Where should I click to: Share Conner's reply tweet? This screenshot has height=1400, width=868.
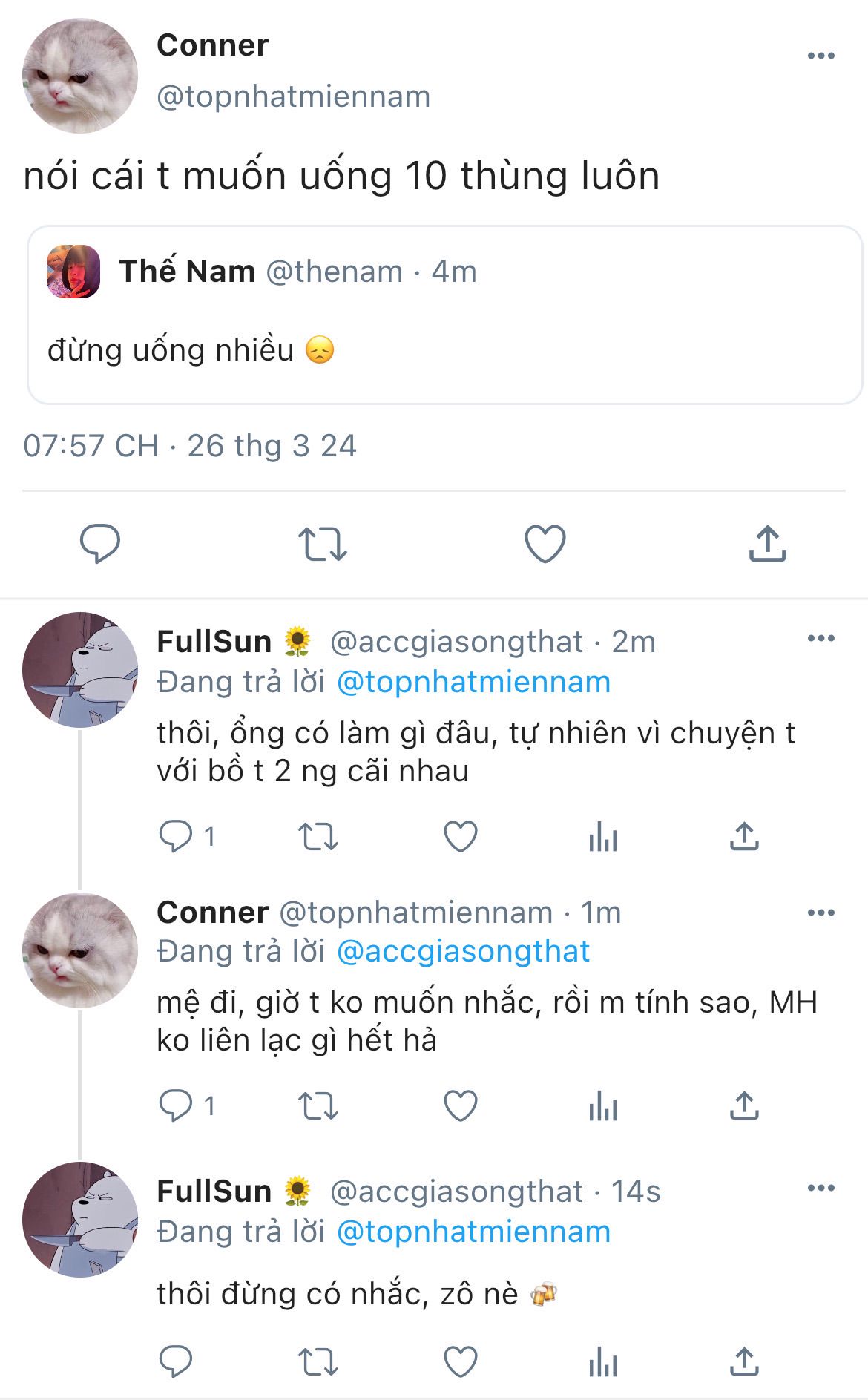[x=744, y=1106]
